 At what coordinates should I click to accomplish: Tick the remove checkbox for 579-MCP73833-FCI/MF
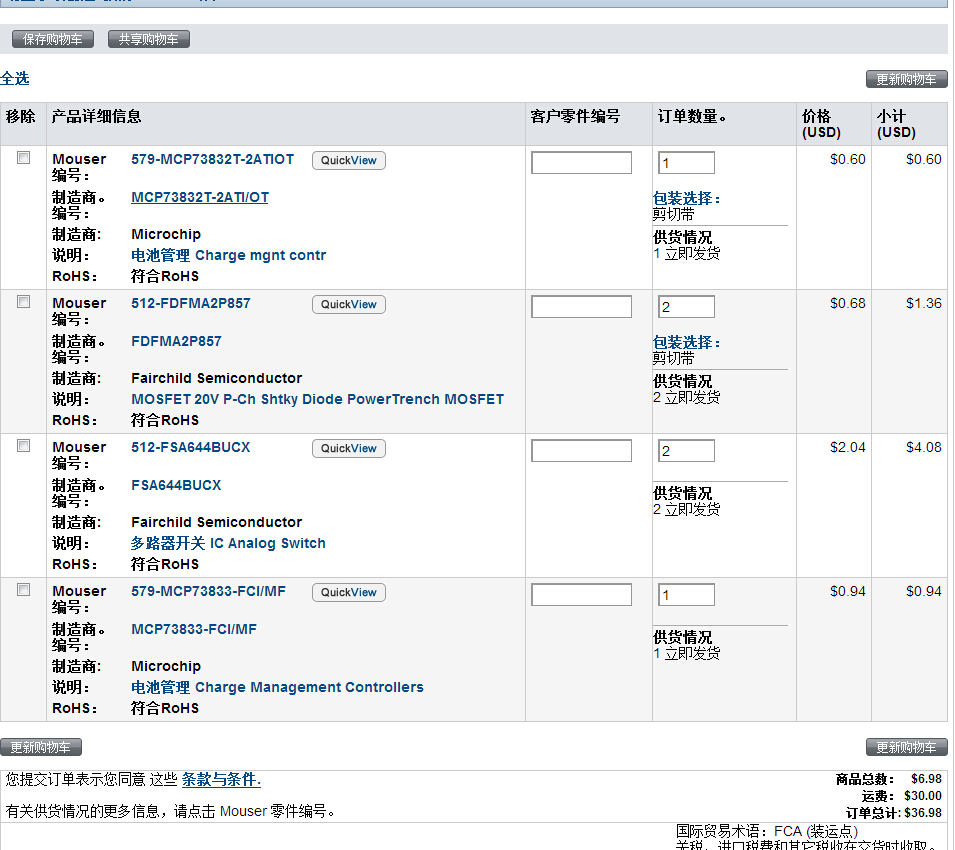pos(24,590)
